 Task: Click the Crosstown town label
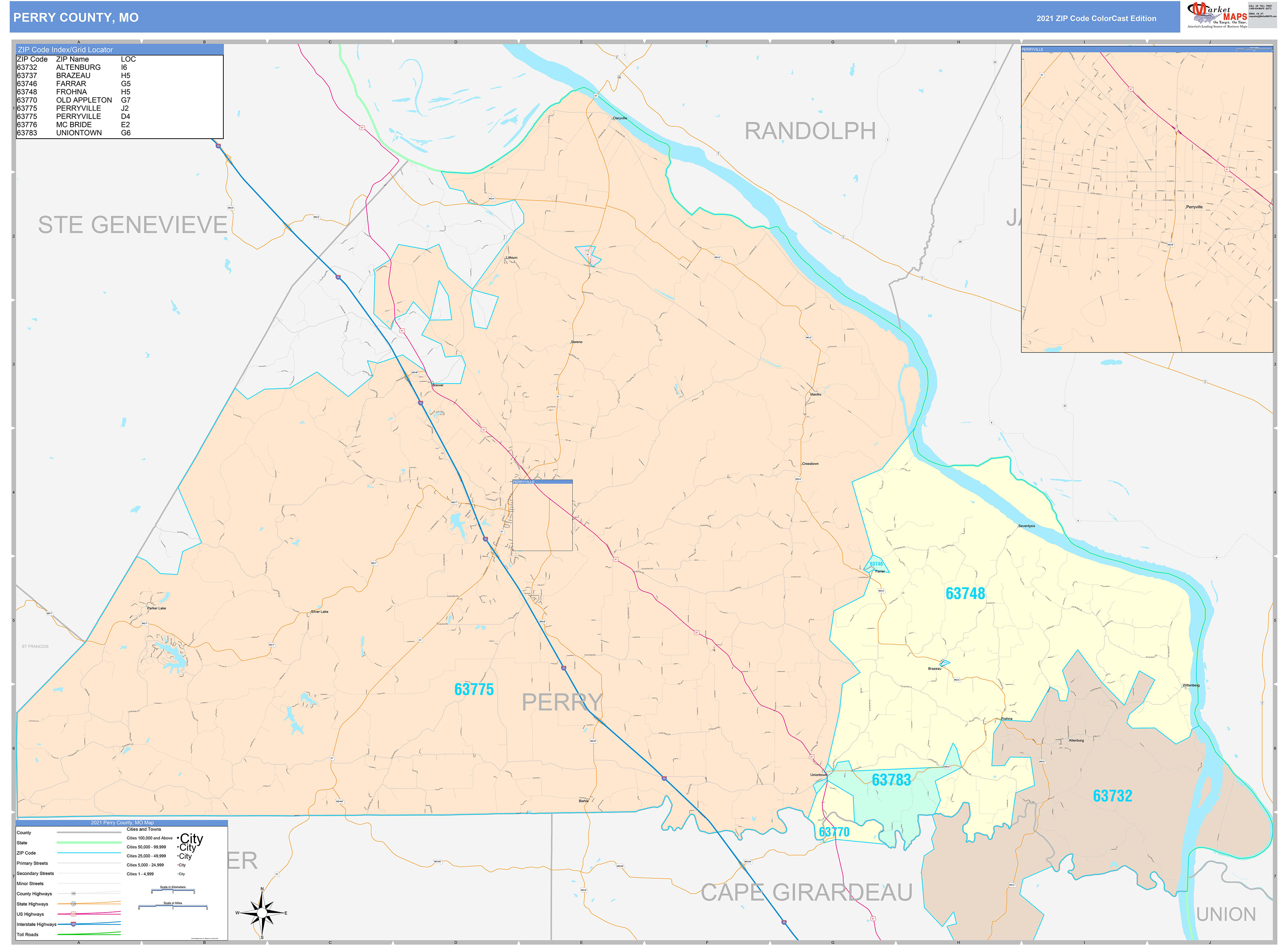[810, 464]
